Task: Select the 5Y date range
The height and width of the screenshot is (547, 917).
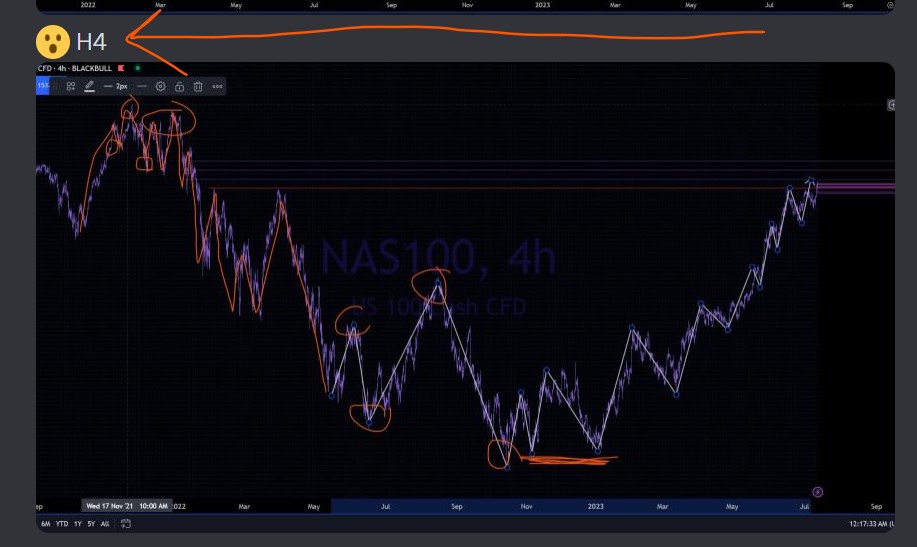Action: click(x=91, y=524)
